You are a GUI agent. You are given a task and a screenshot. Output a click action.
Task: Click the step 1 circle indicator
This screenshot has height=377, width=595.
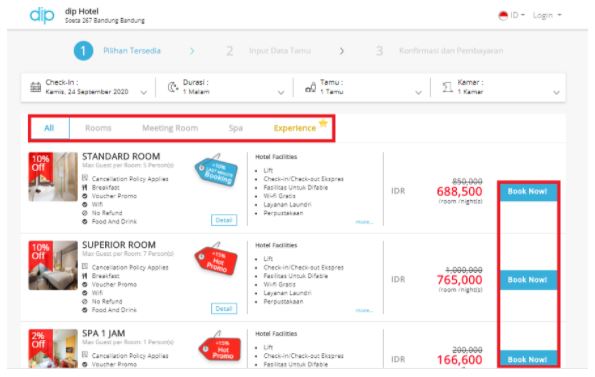pyautogui.click(x=83, y=51)
